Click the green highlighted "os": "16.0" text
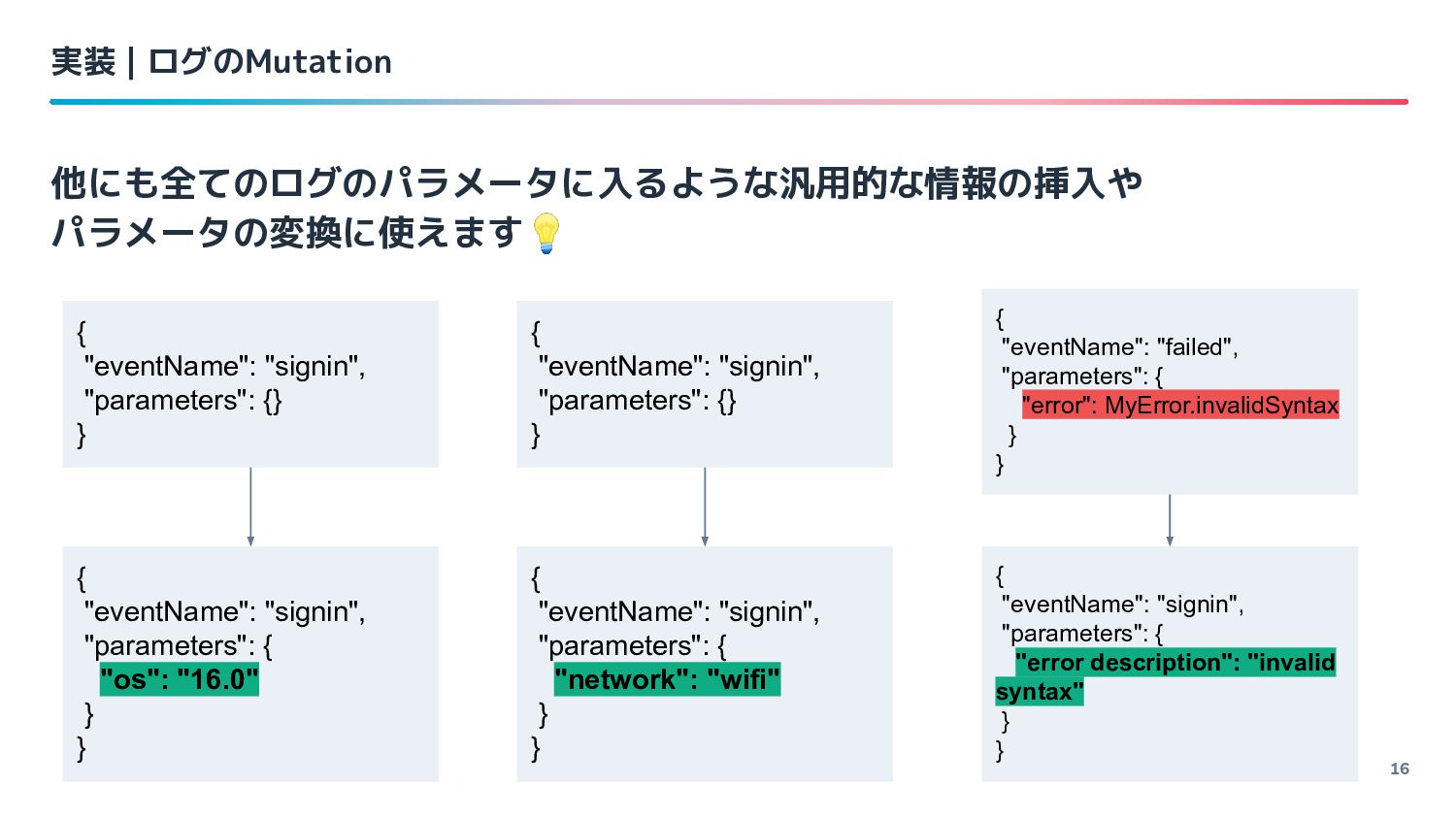The width and height of the screenshot is (1456, 819). point(180,679)
